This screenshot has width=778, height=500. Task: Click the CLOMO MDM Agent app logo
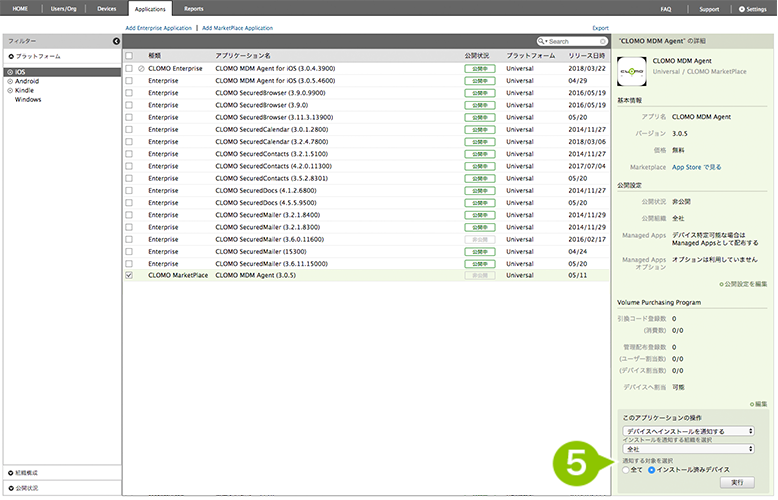(x=632, y=71)
